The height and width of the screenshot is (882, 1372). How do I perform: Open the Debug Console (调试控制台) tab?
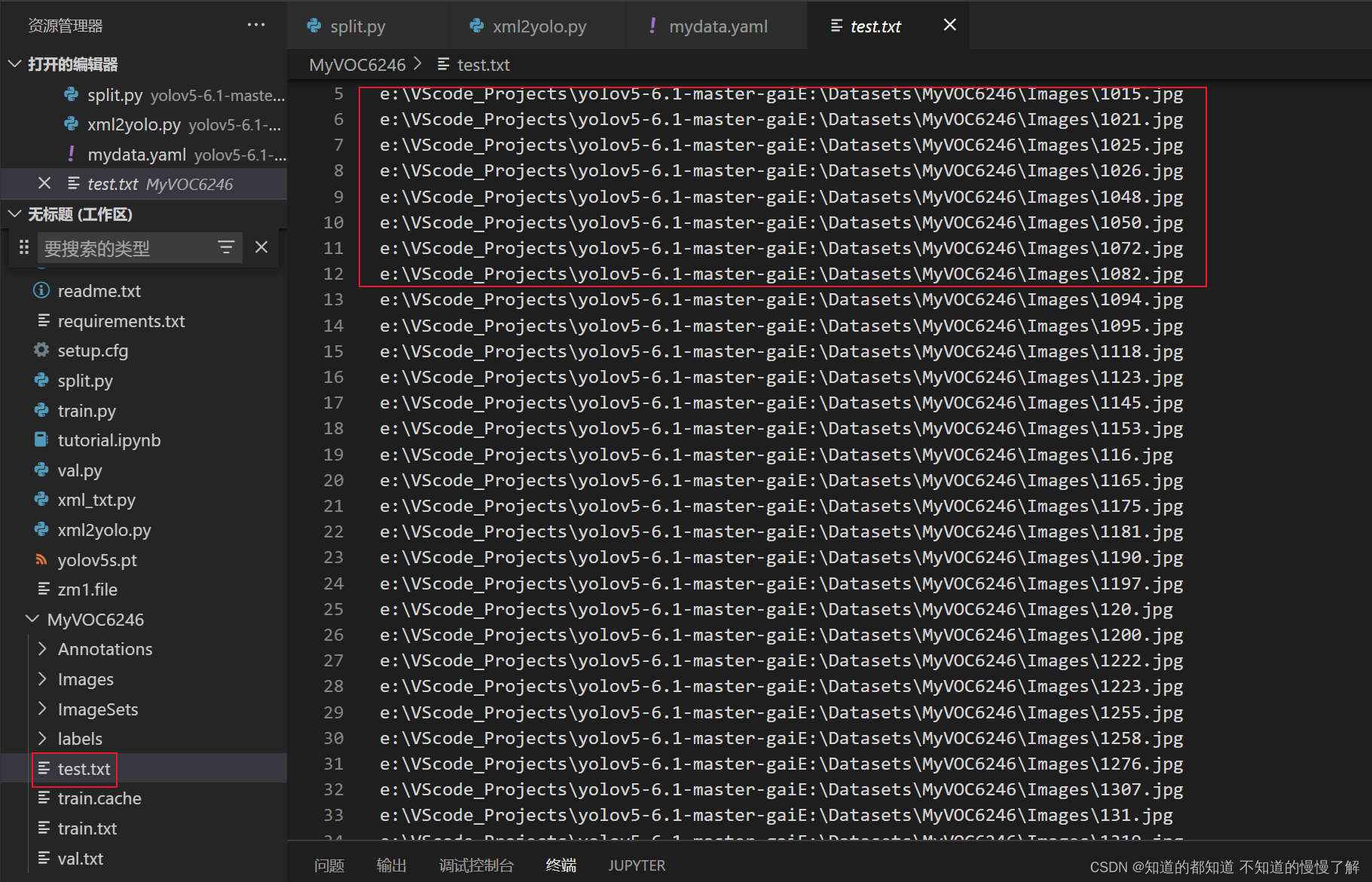(476, 865)
